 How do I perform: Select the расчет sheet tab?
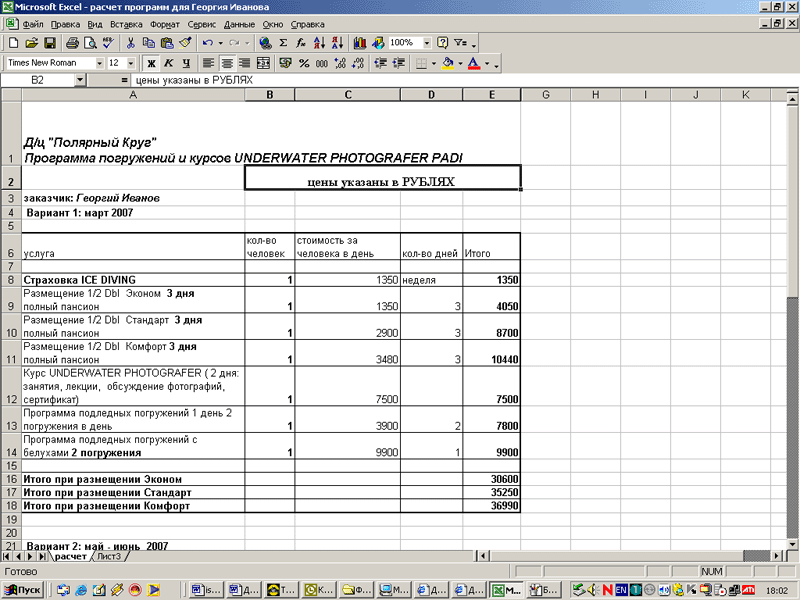click(70, 556)
